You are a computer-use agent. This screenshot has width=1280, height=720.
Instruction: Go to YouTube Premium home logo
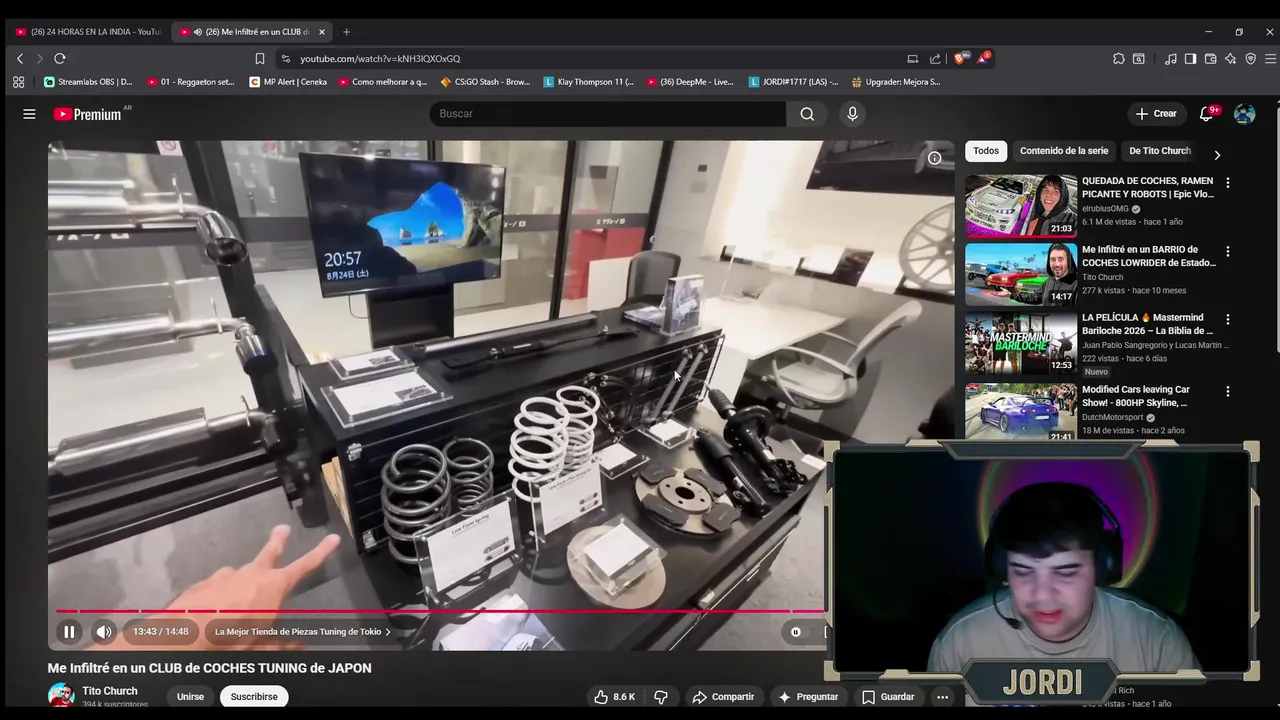[88, 114]
